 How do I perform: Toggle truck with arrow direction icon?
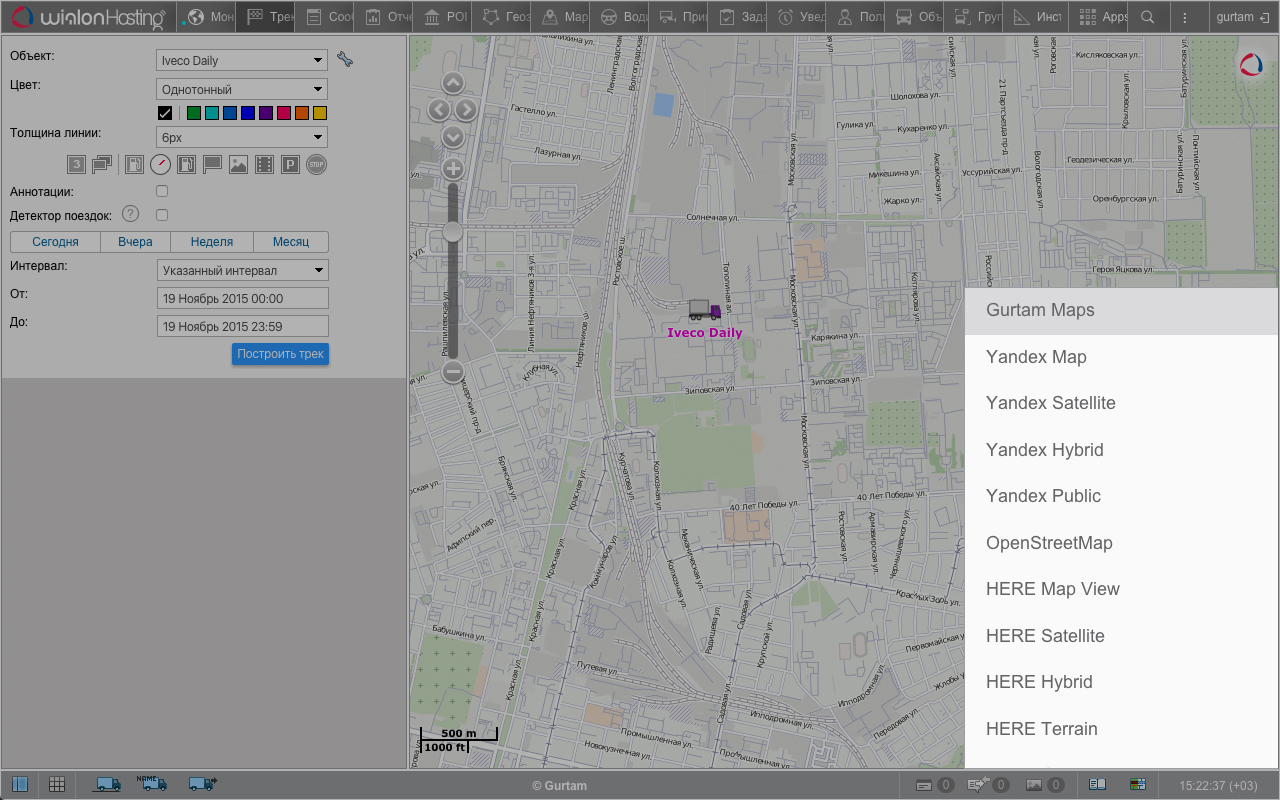[x=203, y=784]
